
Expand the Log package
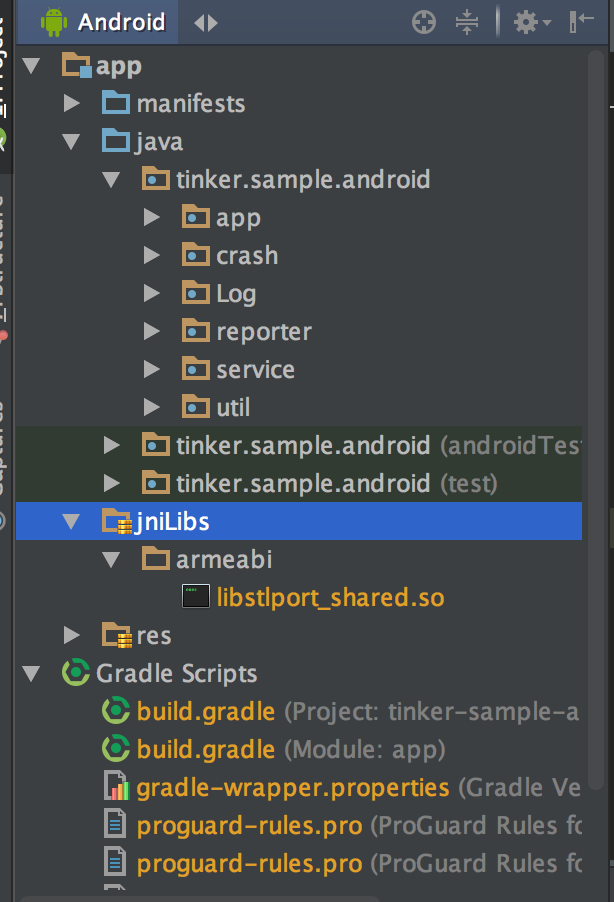click(152, 293)
